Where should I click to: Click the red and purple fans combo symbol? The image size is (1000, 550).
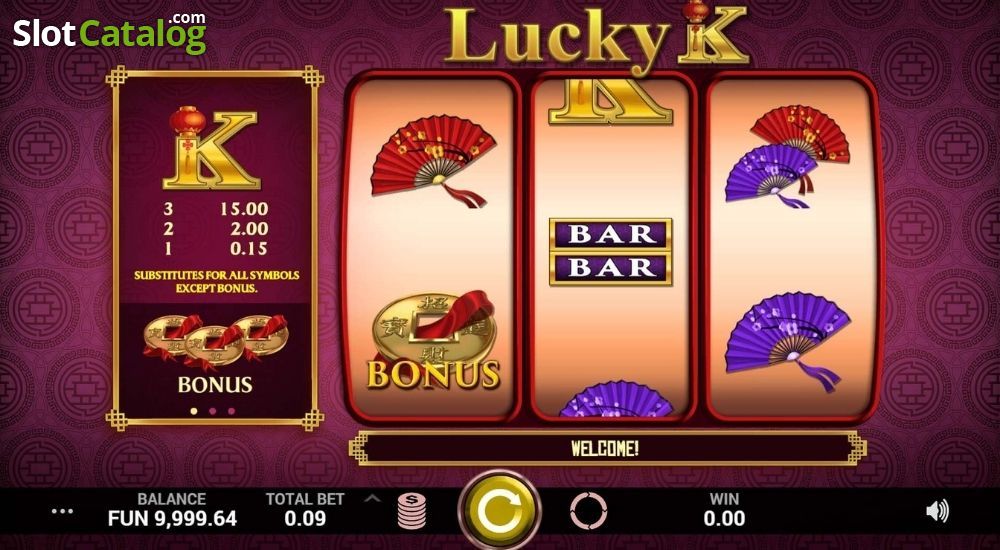(x=788, y=156)
